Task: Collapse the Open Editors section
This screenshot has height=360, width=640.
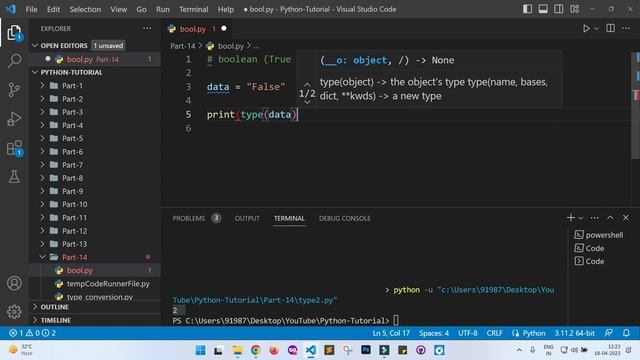Action: point(64,46)
